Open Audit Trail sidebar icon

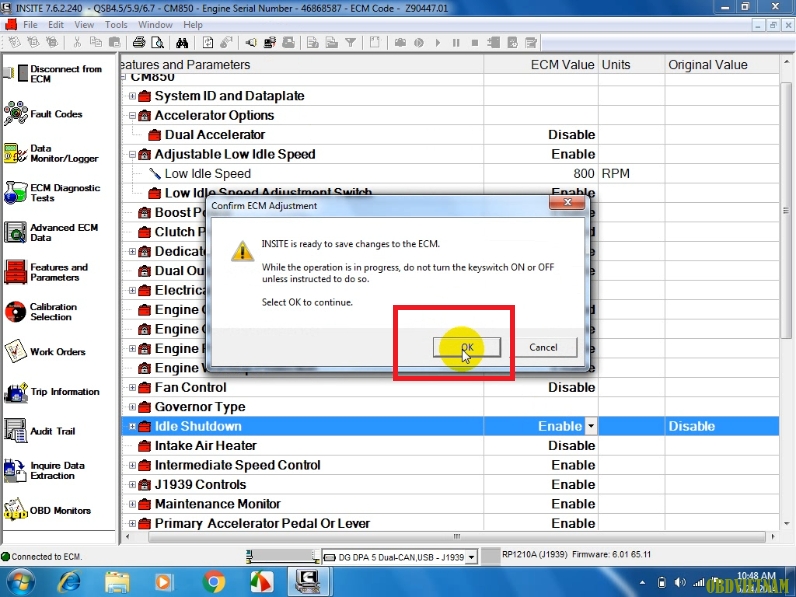(15, 431)
